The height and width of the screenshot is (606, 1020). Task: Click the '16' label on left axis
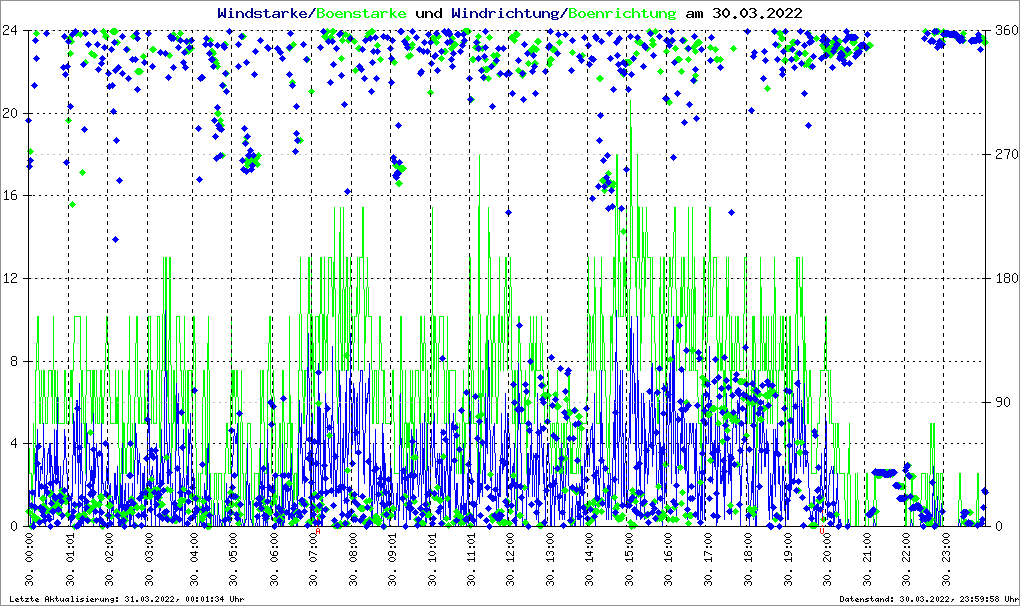pyautogui.click(x=12, y=196)
